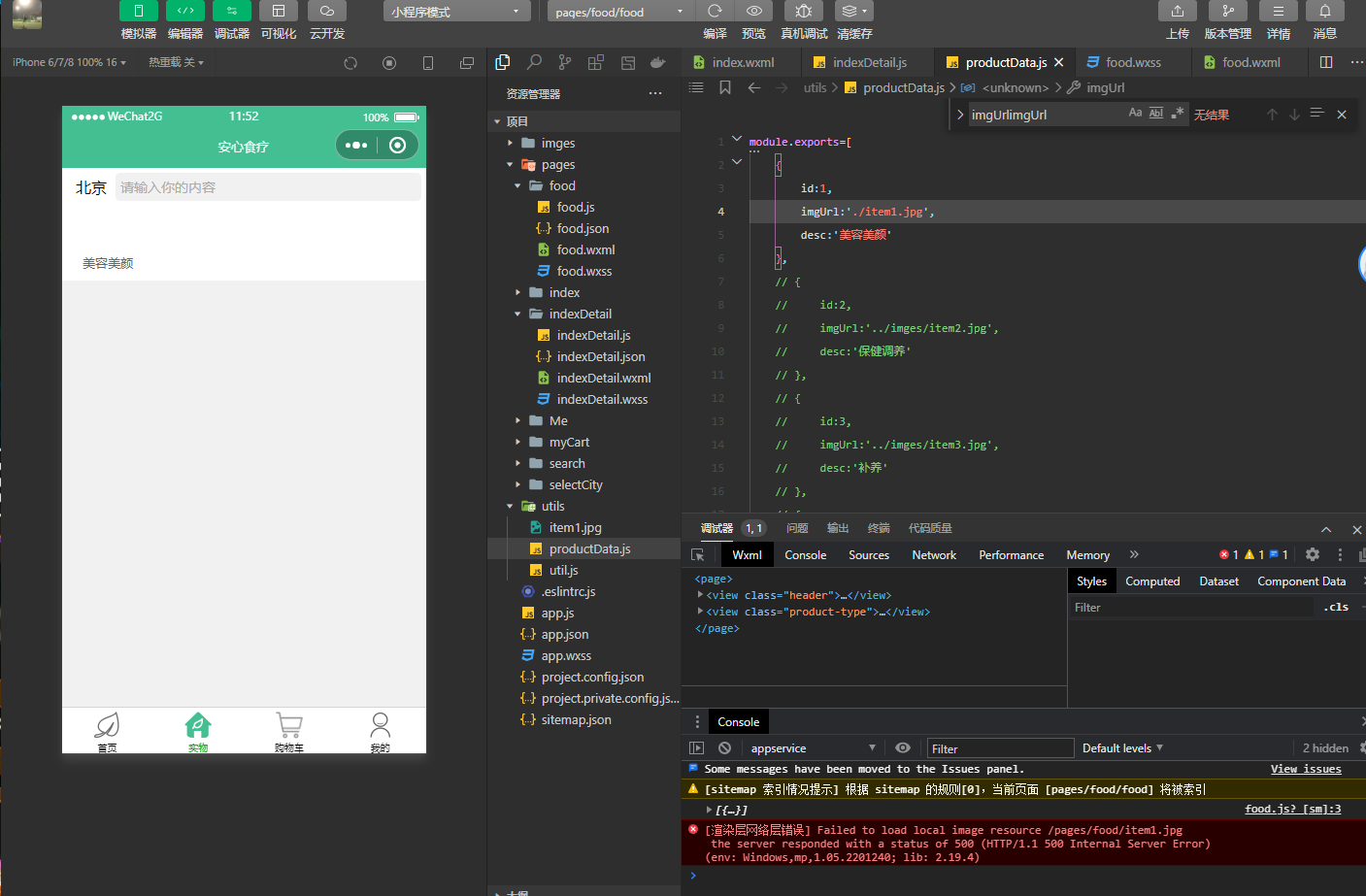Viewport: 1366px width, 896px height.
Task: Click the find input containing imgUrlimgUrl
Action: tap(1045, 115)
